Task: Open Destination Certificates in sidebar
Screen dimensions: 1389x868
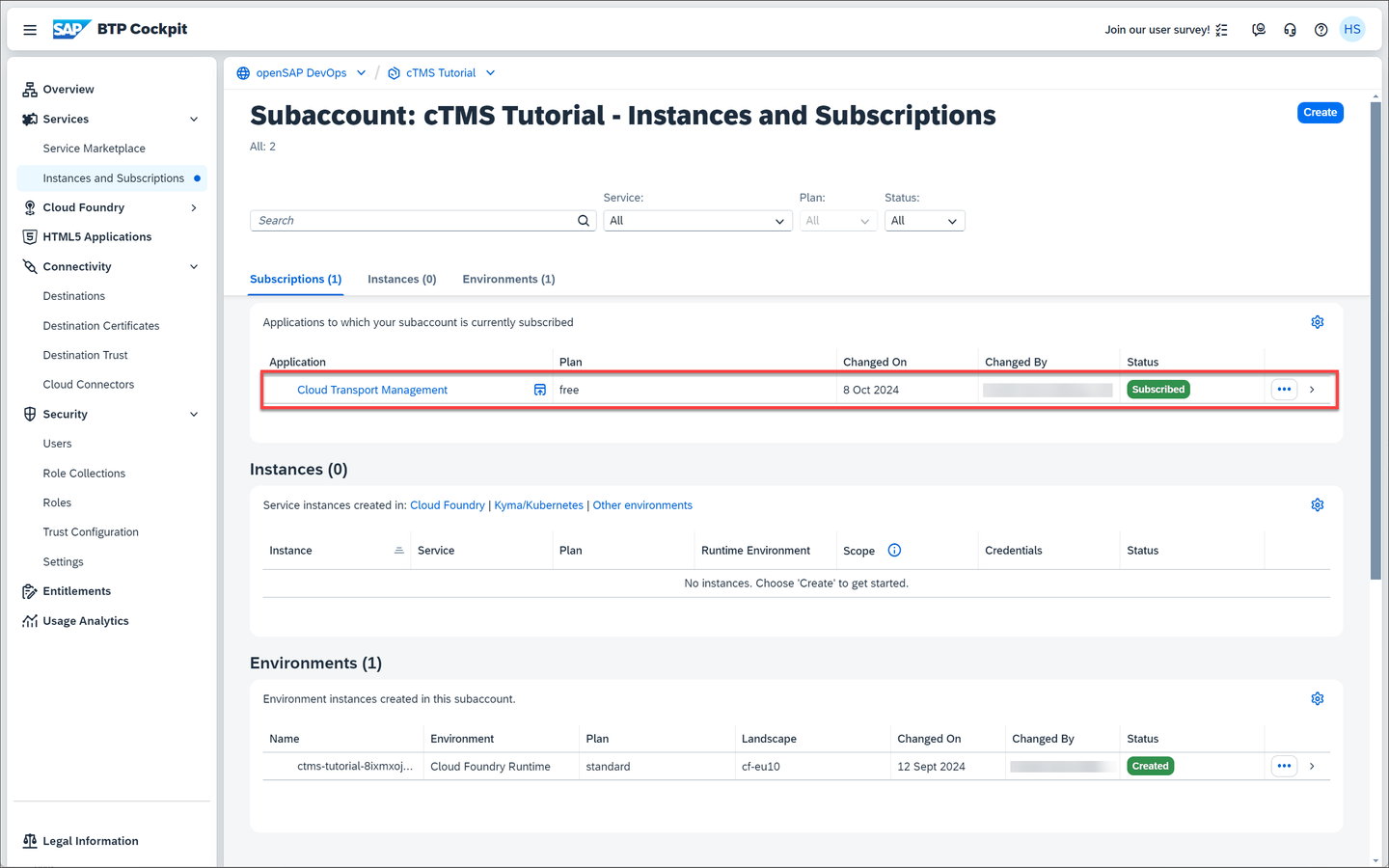Action: (101, 326)
